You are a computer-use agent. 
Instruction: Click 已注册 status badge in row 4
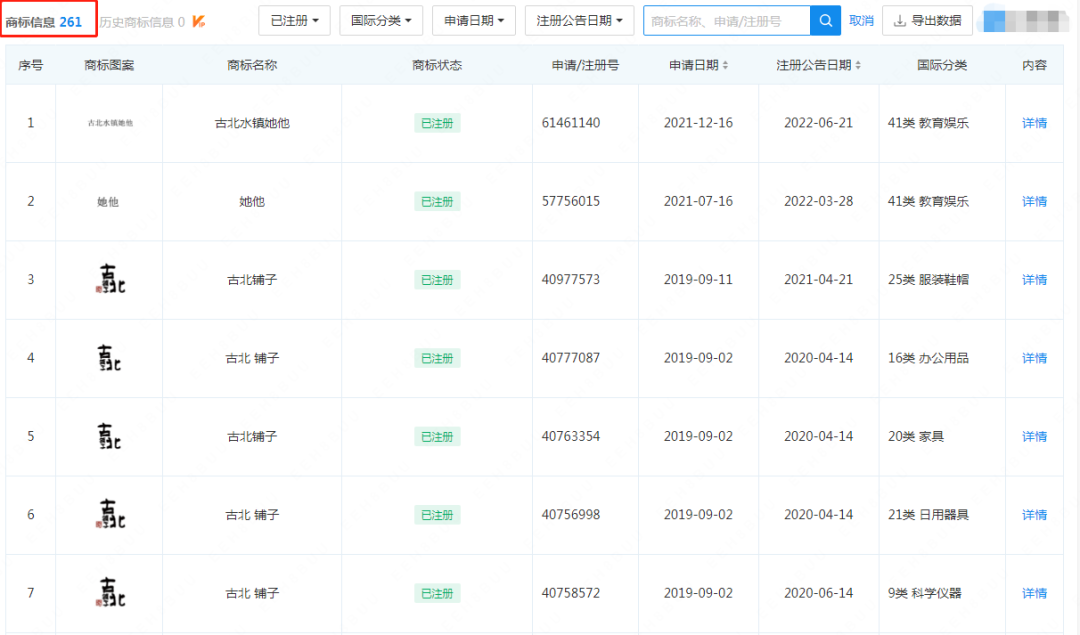[437, 358]
